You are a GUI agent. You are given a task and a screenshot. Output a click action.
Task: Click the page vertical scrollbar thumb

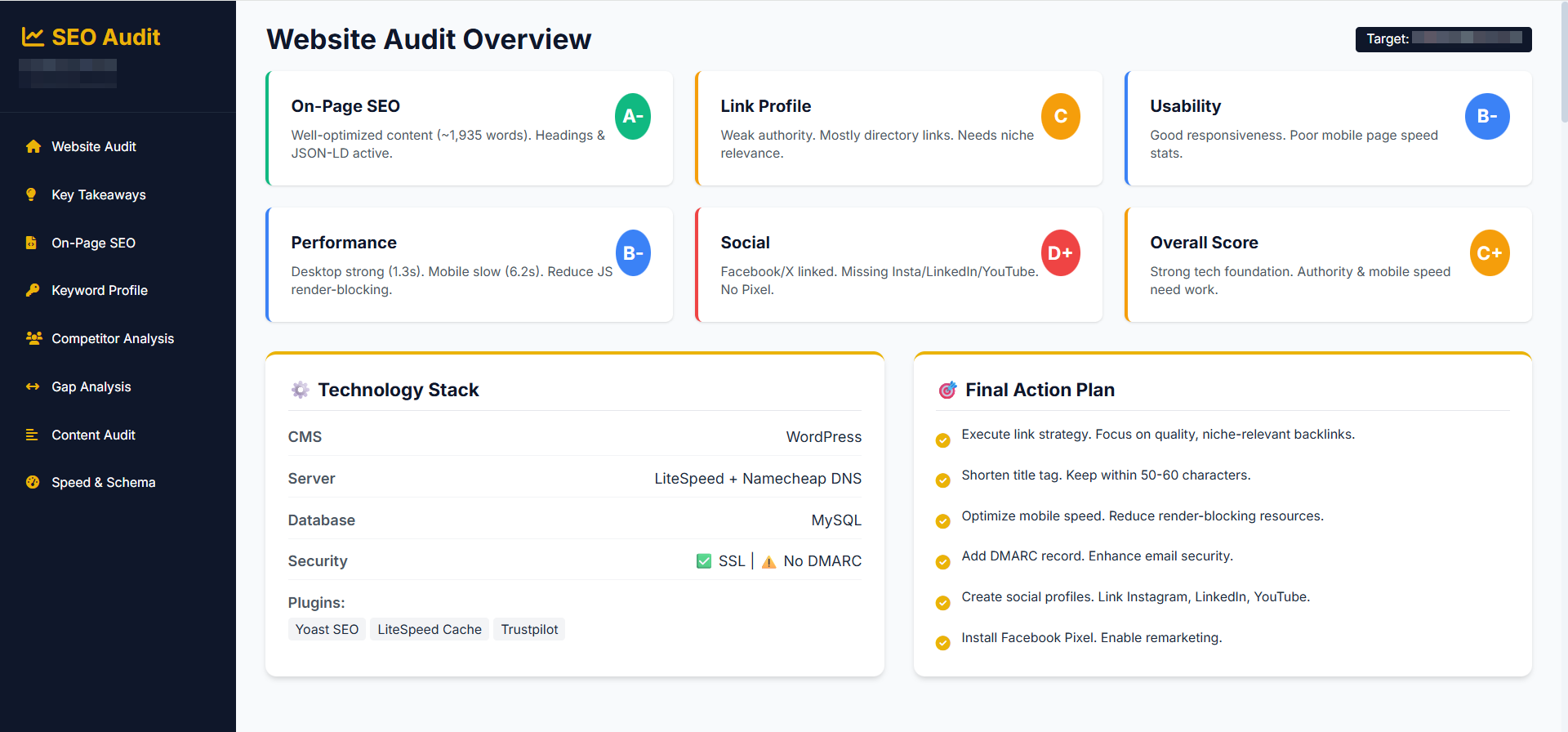[x=1564, y=61]
